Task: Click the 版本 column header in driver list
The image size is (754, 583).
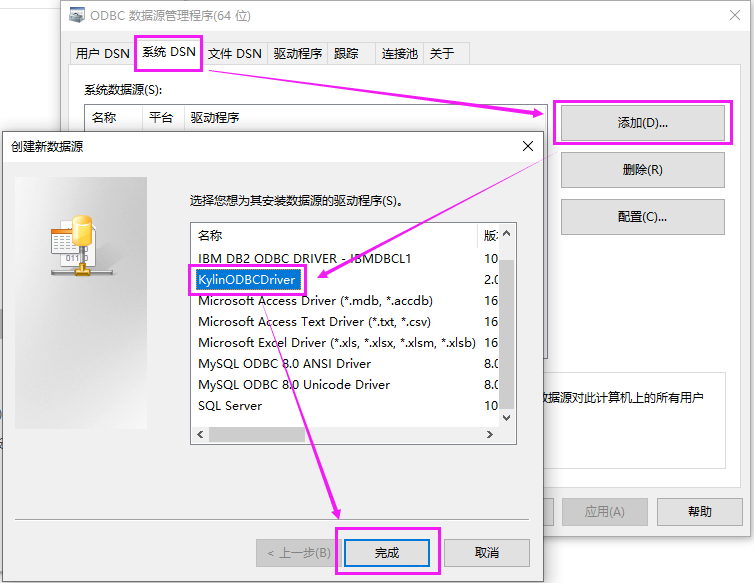Action: [489, 236]
